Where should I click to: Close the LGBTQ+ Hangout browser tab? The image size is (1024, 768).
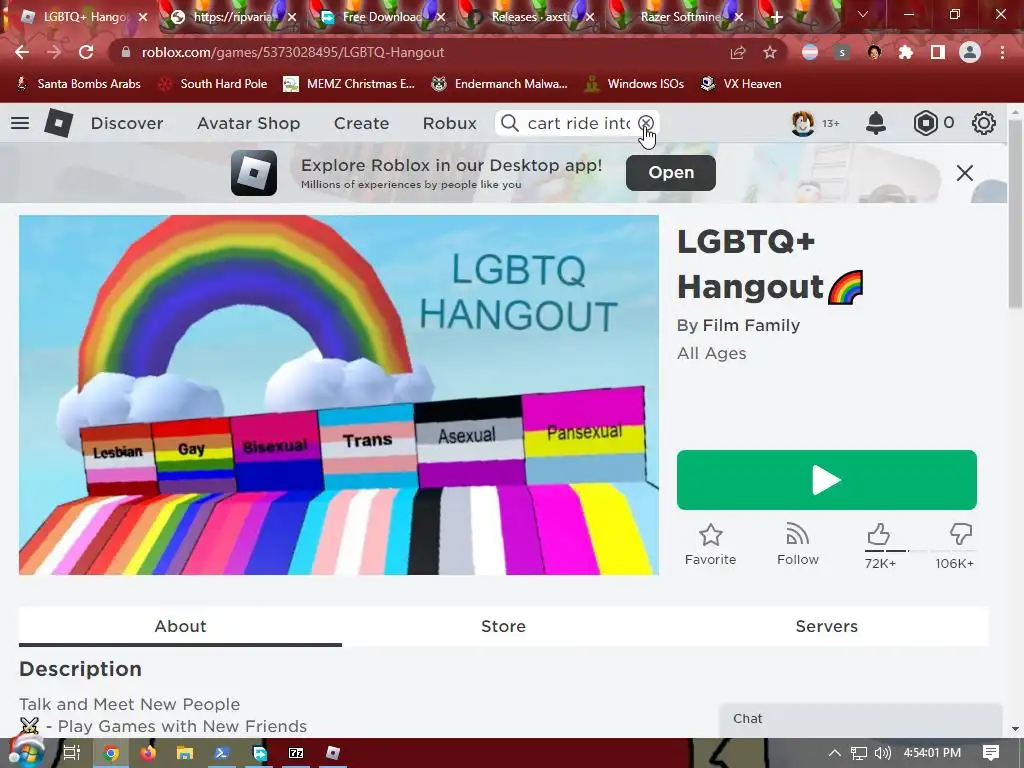tap(143, 17)
